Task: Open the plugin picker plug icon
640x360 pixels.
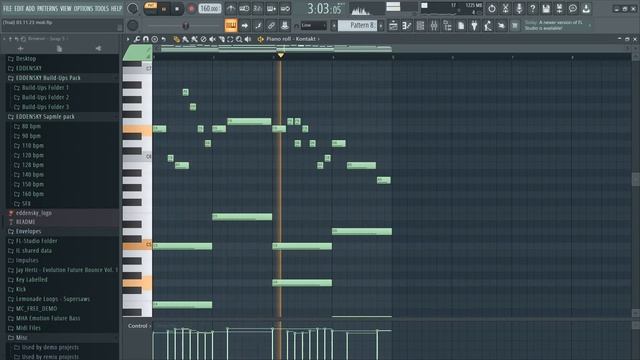Action: tap(474, 26)
